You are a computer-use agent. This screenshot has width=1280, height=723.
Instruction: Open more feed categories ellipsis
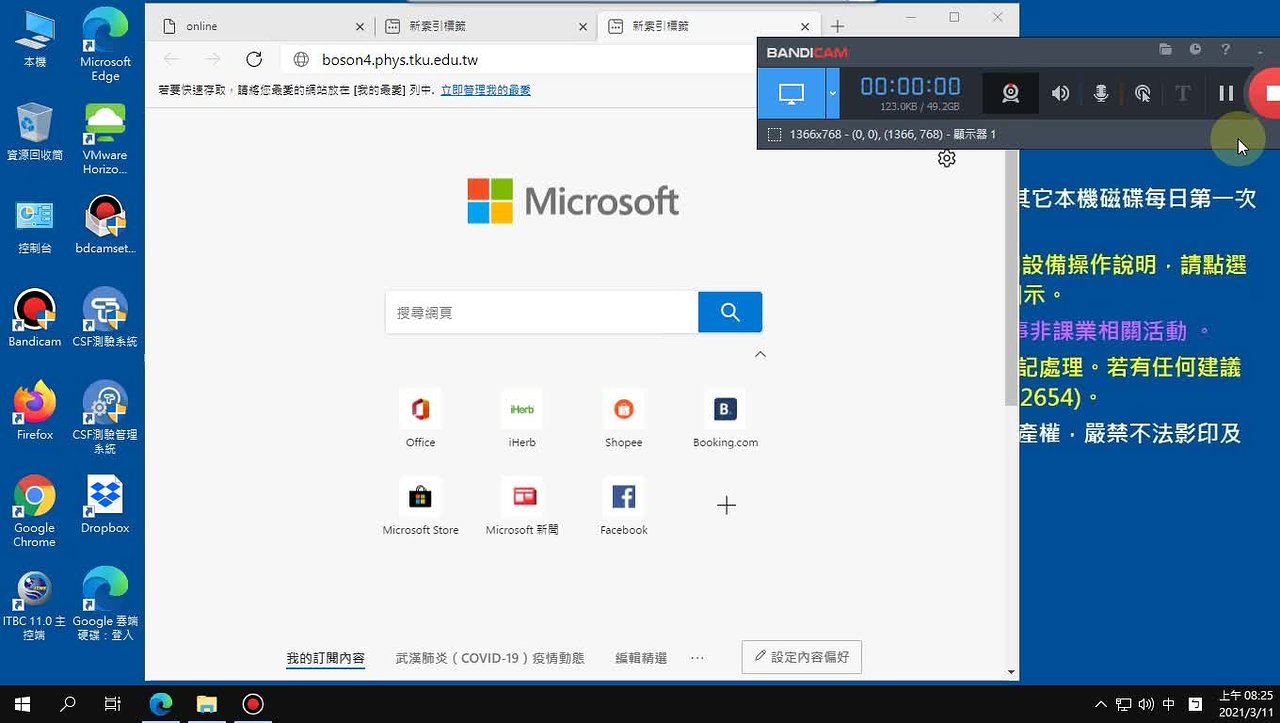point(697,658)
